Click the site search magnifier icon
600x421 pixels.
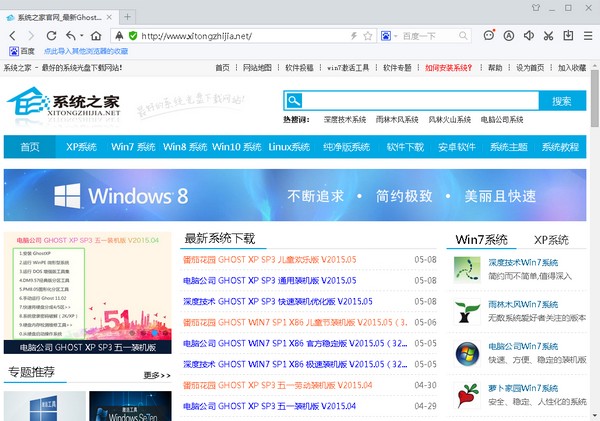click(x=294, y=101)
